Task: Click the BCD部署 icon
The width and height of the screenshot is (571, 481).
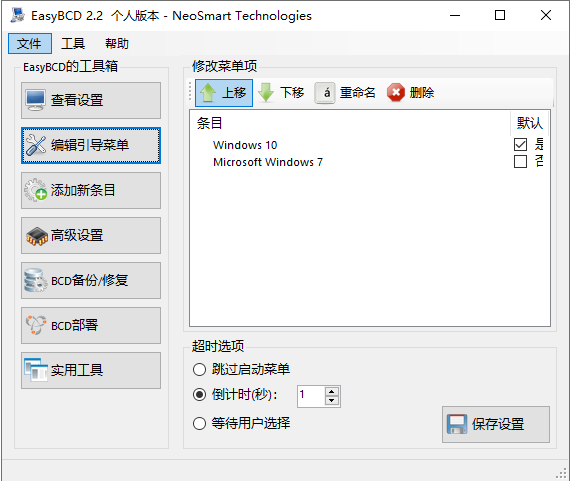Action: click(x=36, y=325)
